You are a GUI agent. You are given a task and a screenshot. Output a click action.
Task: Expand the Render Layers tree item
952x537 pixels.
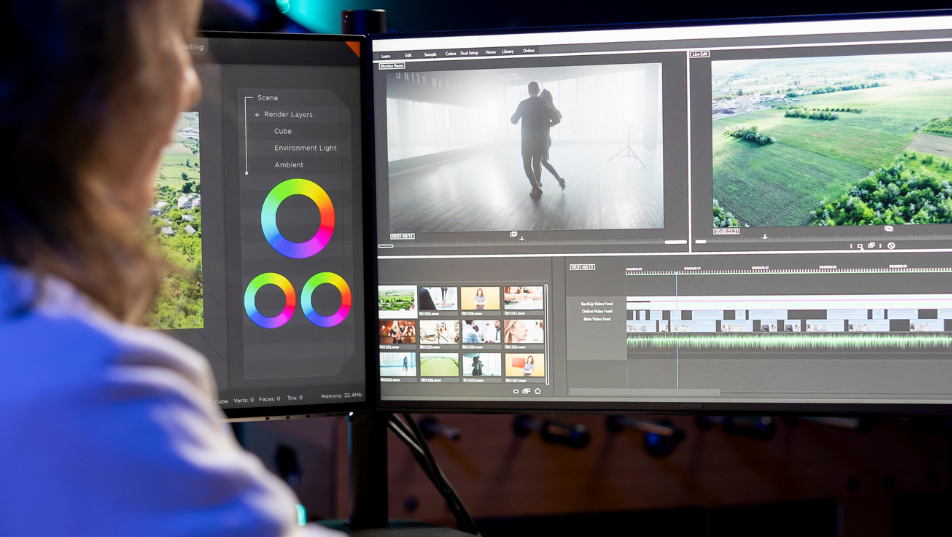click(257, 114)
